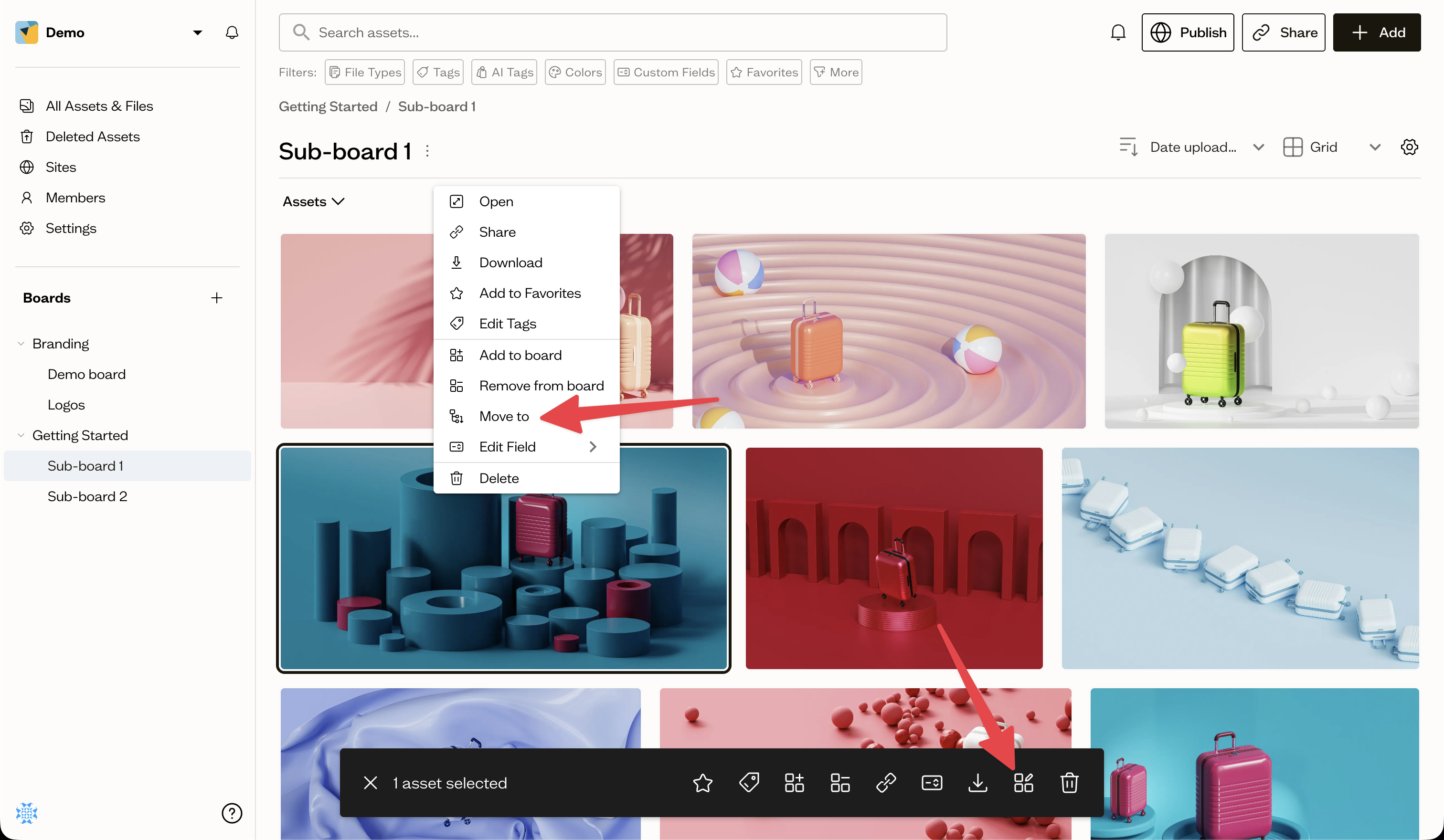Click the Demo workspace logo

point(27,32)
